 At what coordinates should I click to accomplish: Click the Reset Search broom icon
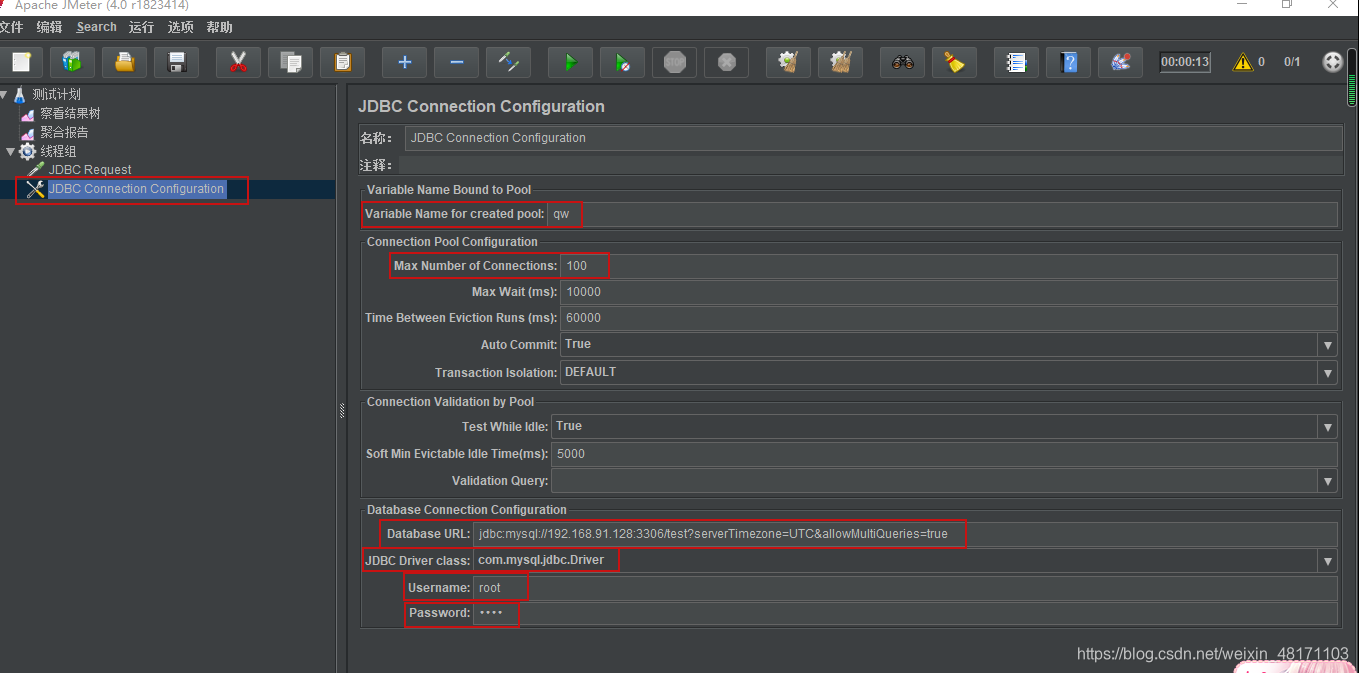[x=954, y=62]
